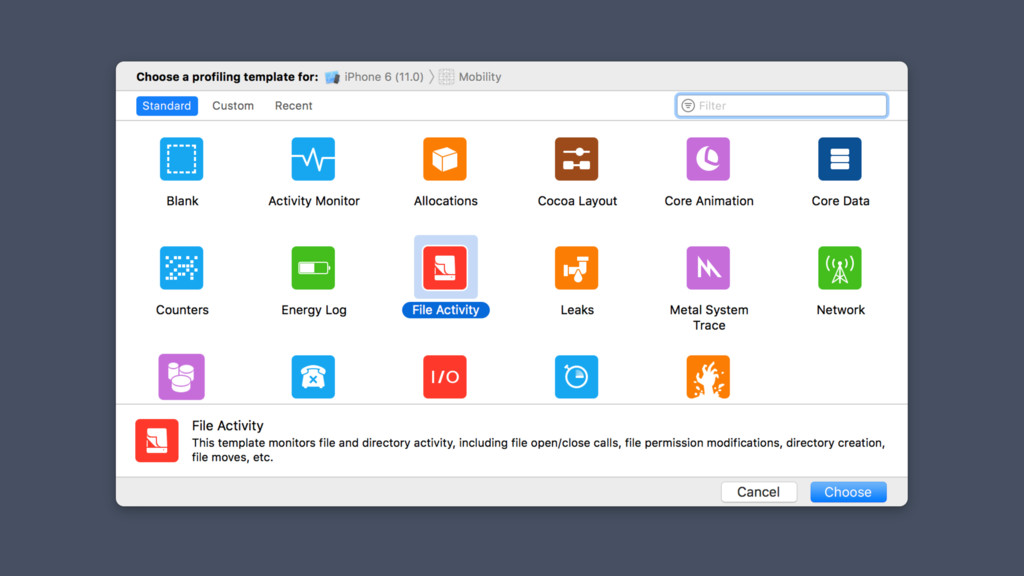Click the Core Animation template icon
The image size is (1024, 576).
click(x=708, y=159)
